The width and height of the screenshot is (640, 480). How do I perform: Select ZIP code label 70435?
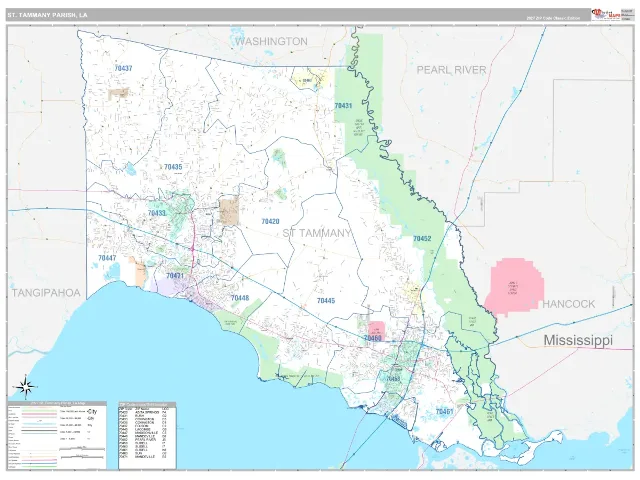pos(173,167)
